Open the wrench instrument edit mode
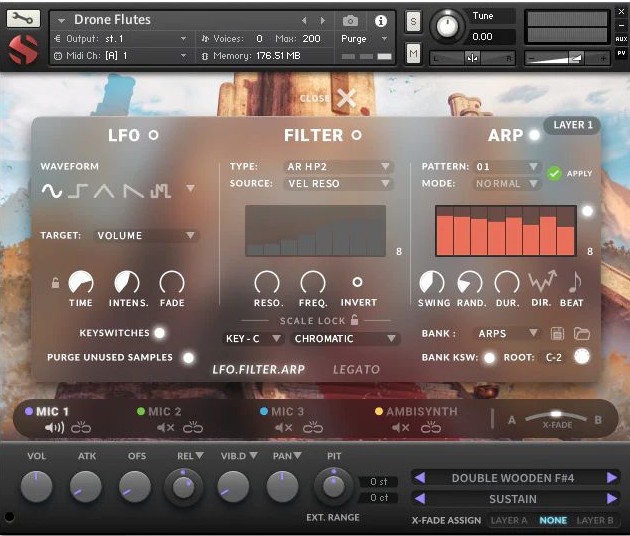This screenshot has width=630, height=536. (23, 18)
